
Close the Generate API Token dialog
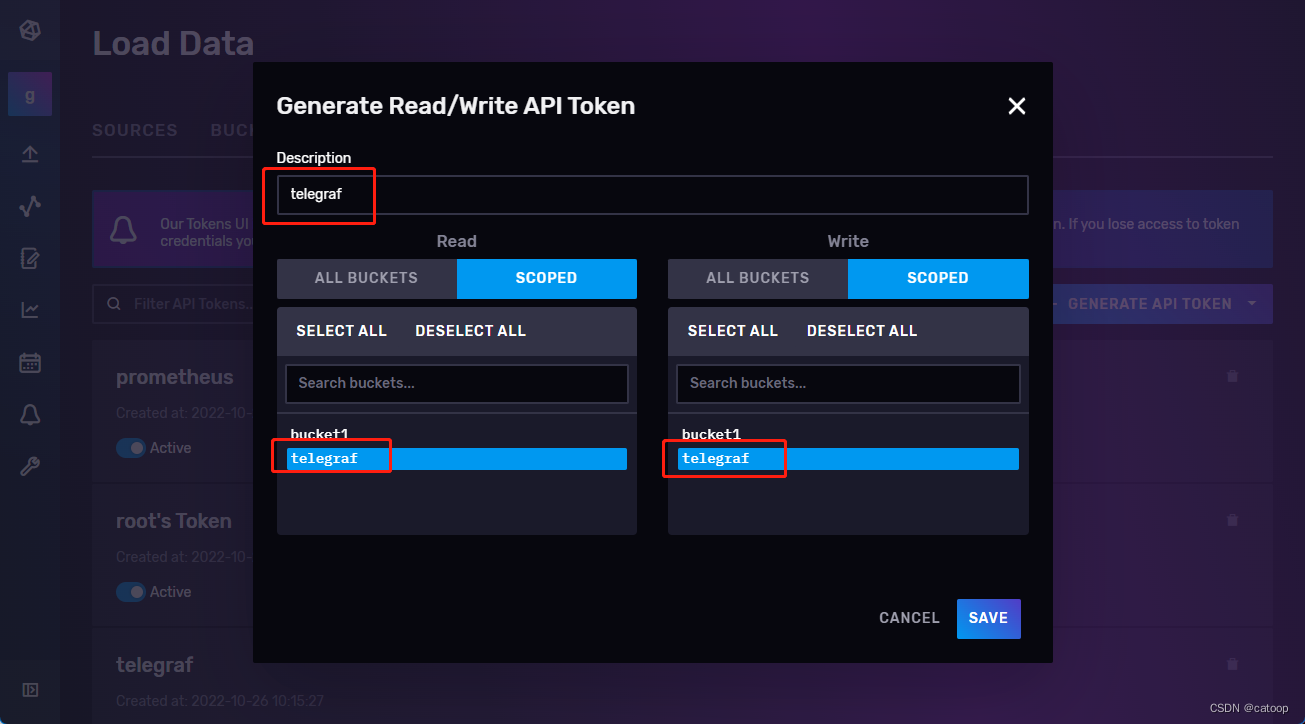(1017, 106)
